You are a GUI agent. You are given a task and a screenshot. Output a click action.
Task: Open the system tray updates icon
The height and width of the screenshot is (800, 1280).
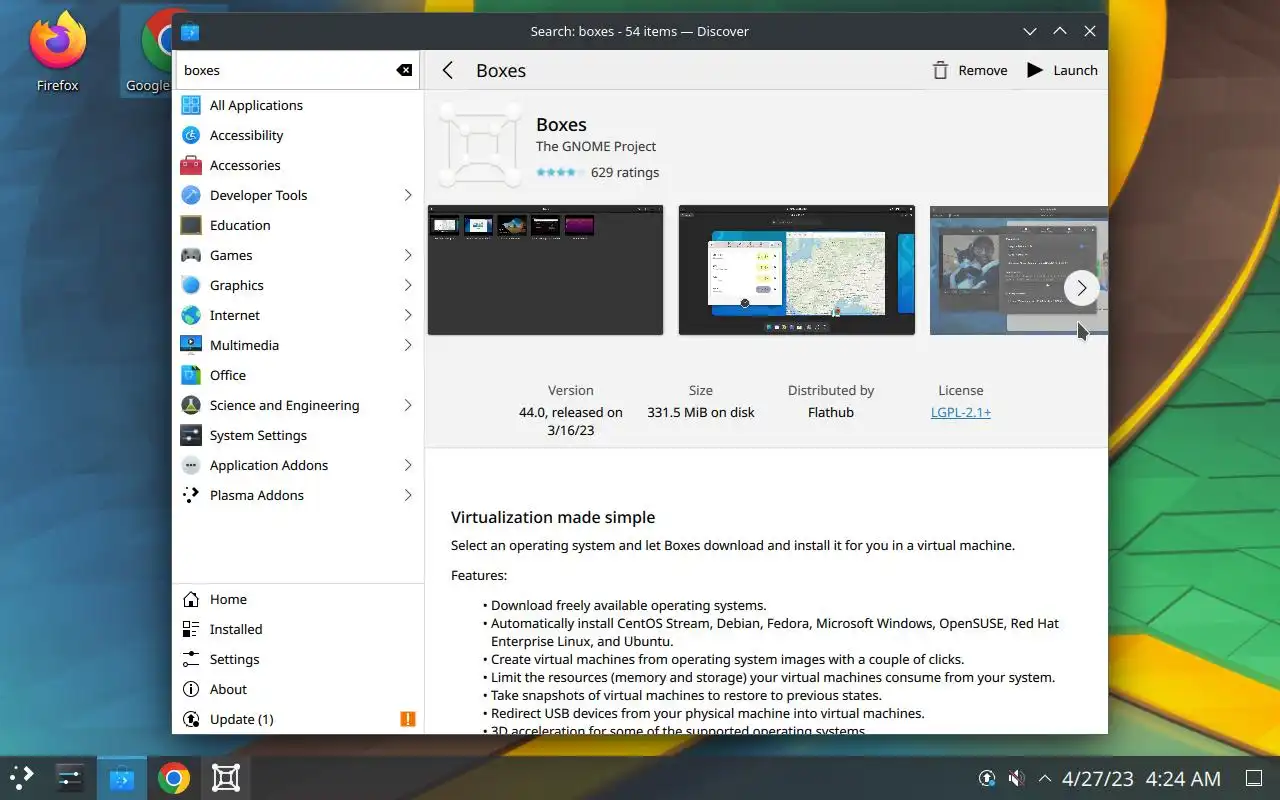(x=987, y=778)
